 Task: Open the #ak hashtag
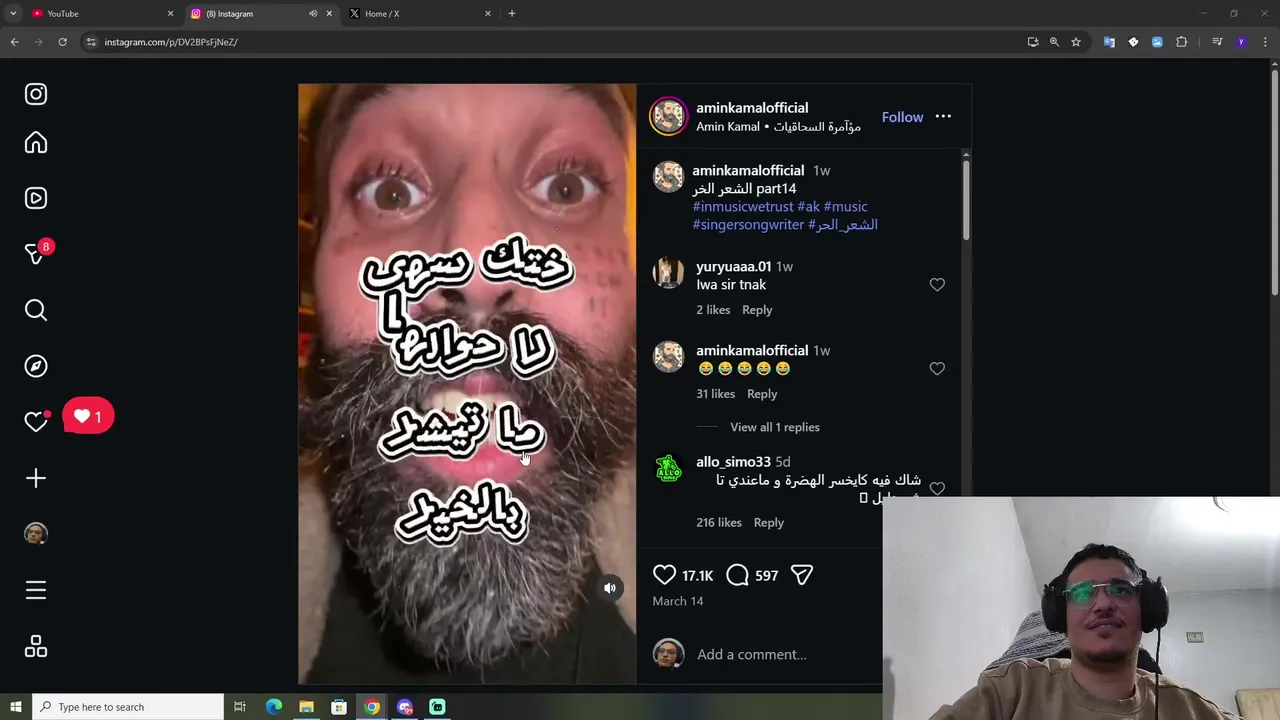click(x=808, y=206)
